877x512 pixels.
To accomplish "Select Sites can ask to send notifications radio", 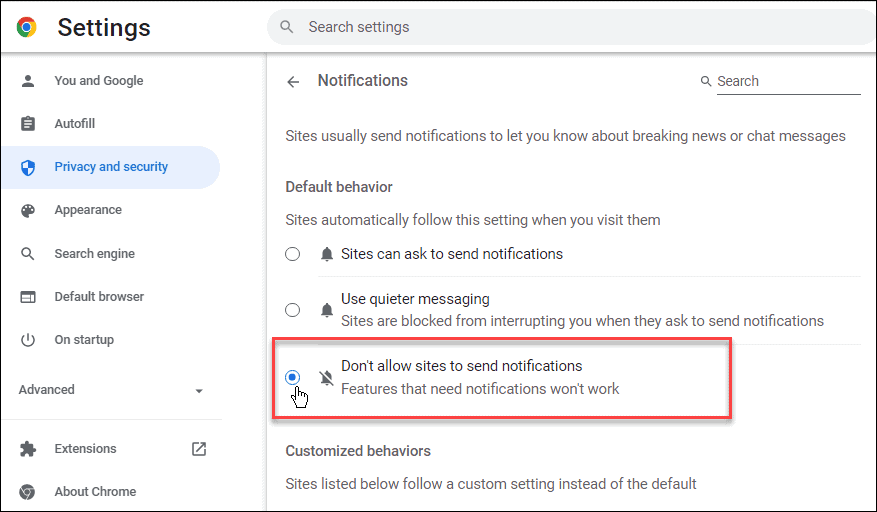I will click(x=293, y=254).
